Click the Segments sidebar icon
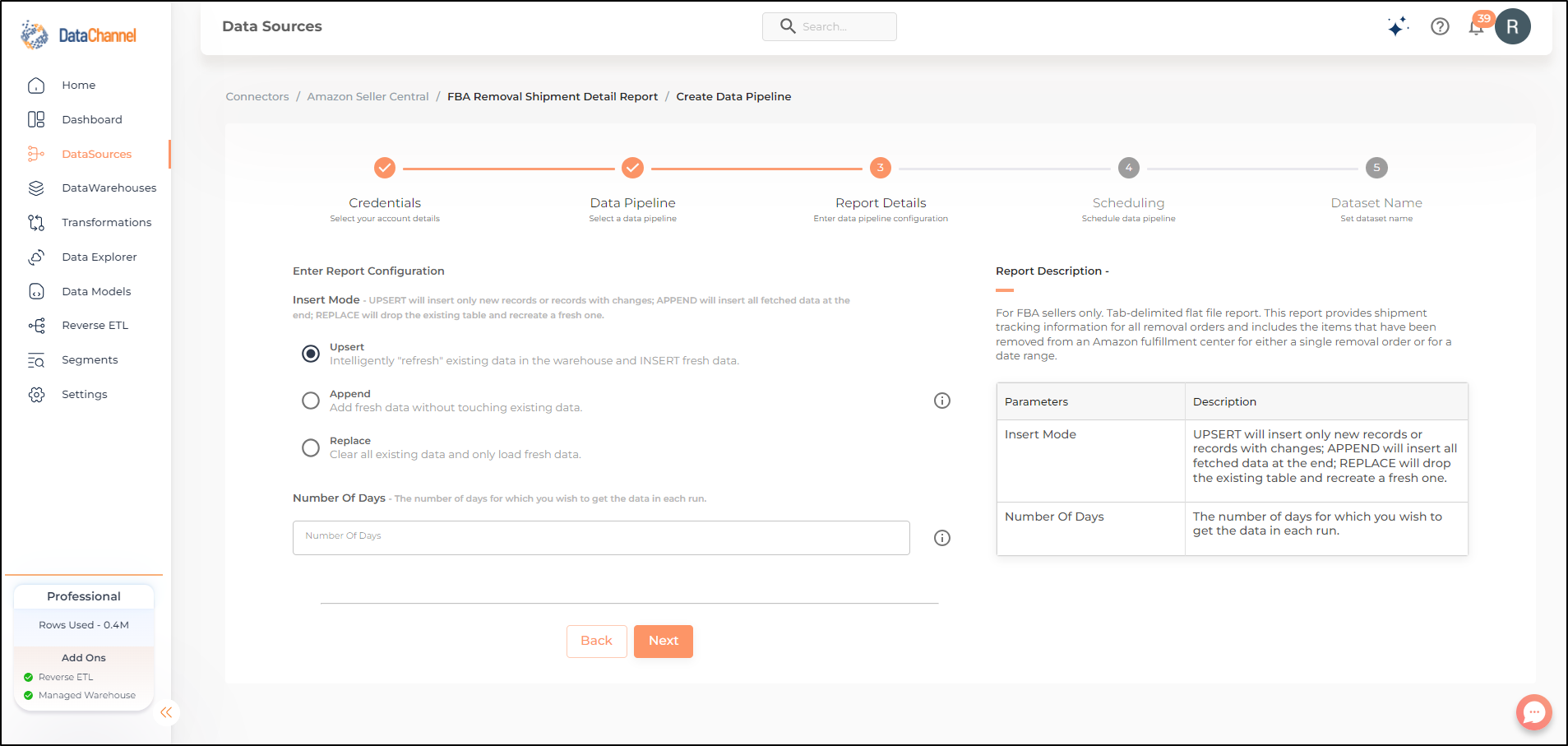The height and width of the screenshot is (746, 1568). [x=36, y=360]
